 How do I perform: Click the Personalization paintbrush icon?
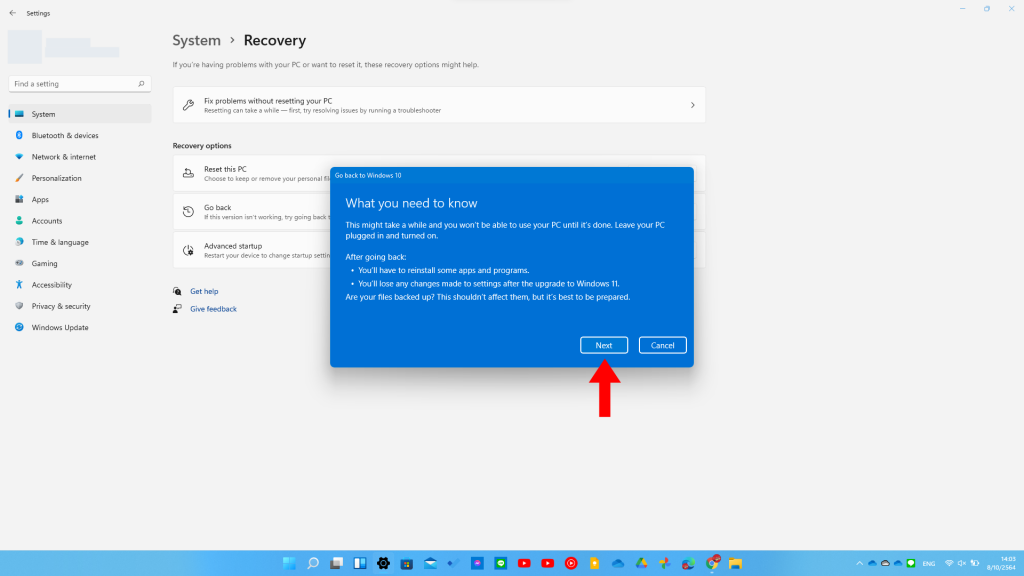tap(19, 178)
